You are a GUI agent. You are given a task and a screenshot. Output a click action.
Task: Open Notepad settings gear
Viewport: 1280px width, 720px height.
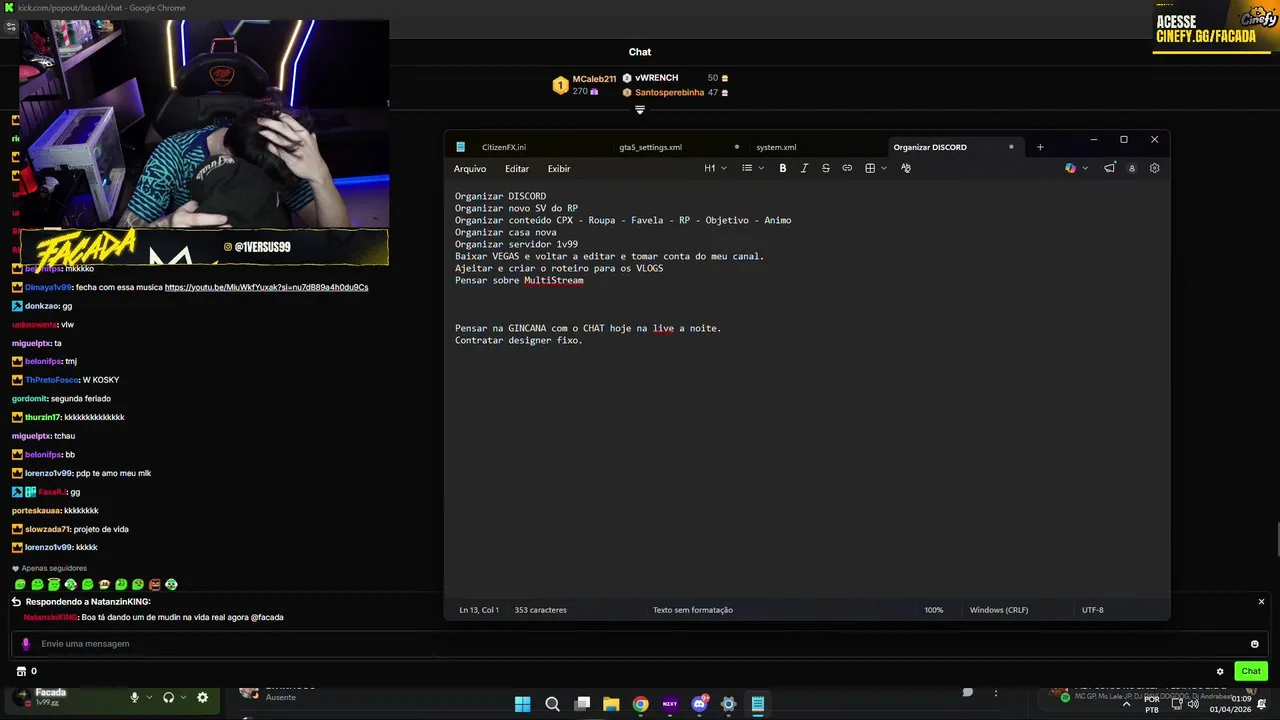tap(1155, 168)
